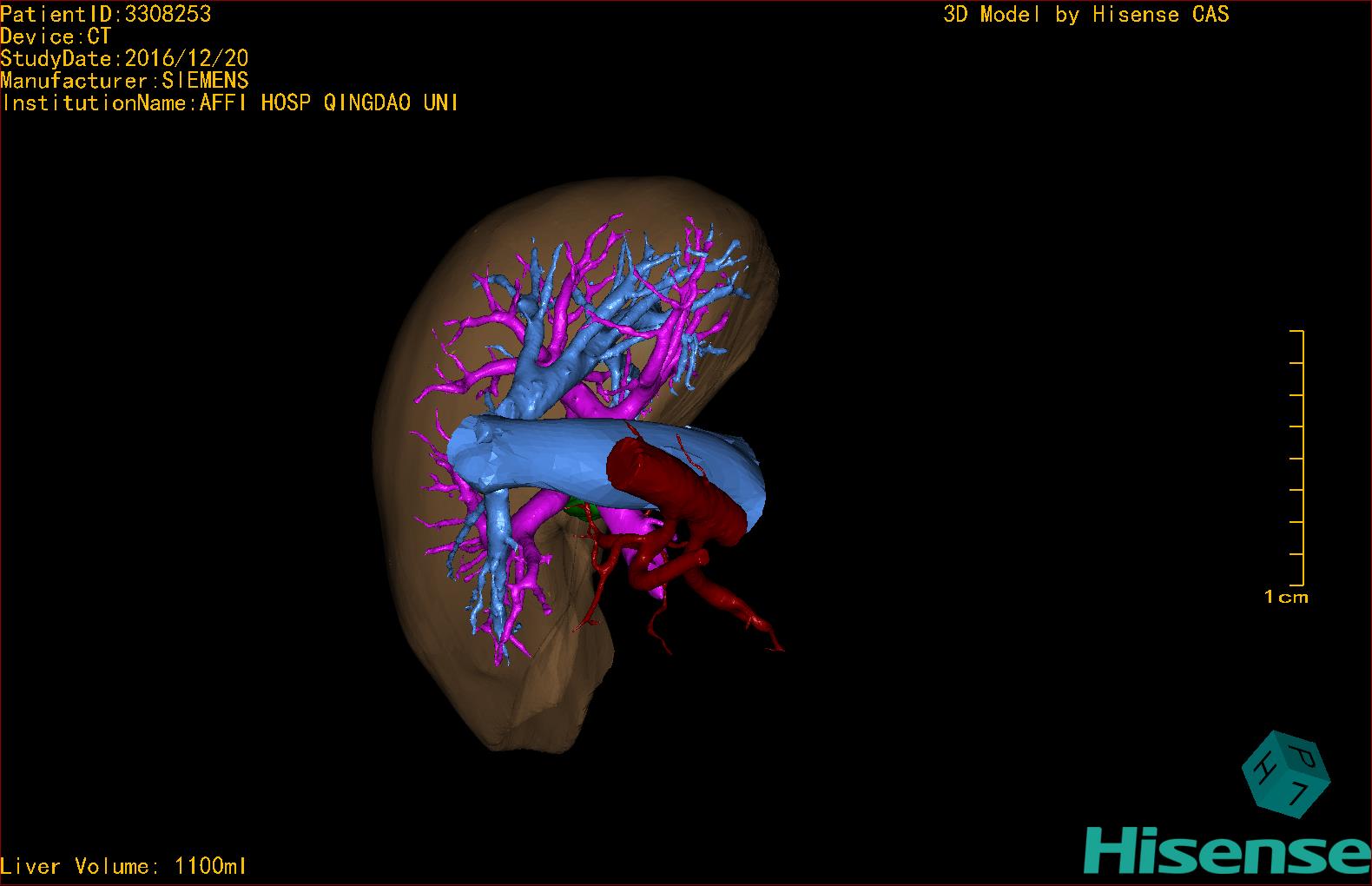The image size is (1372, 886).
Task: Click the H face of the orientation cube
Action: point(1266,766)
